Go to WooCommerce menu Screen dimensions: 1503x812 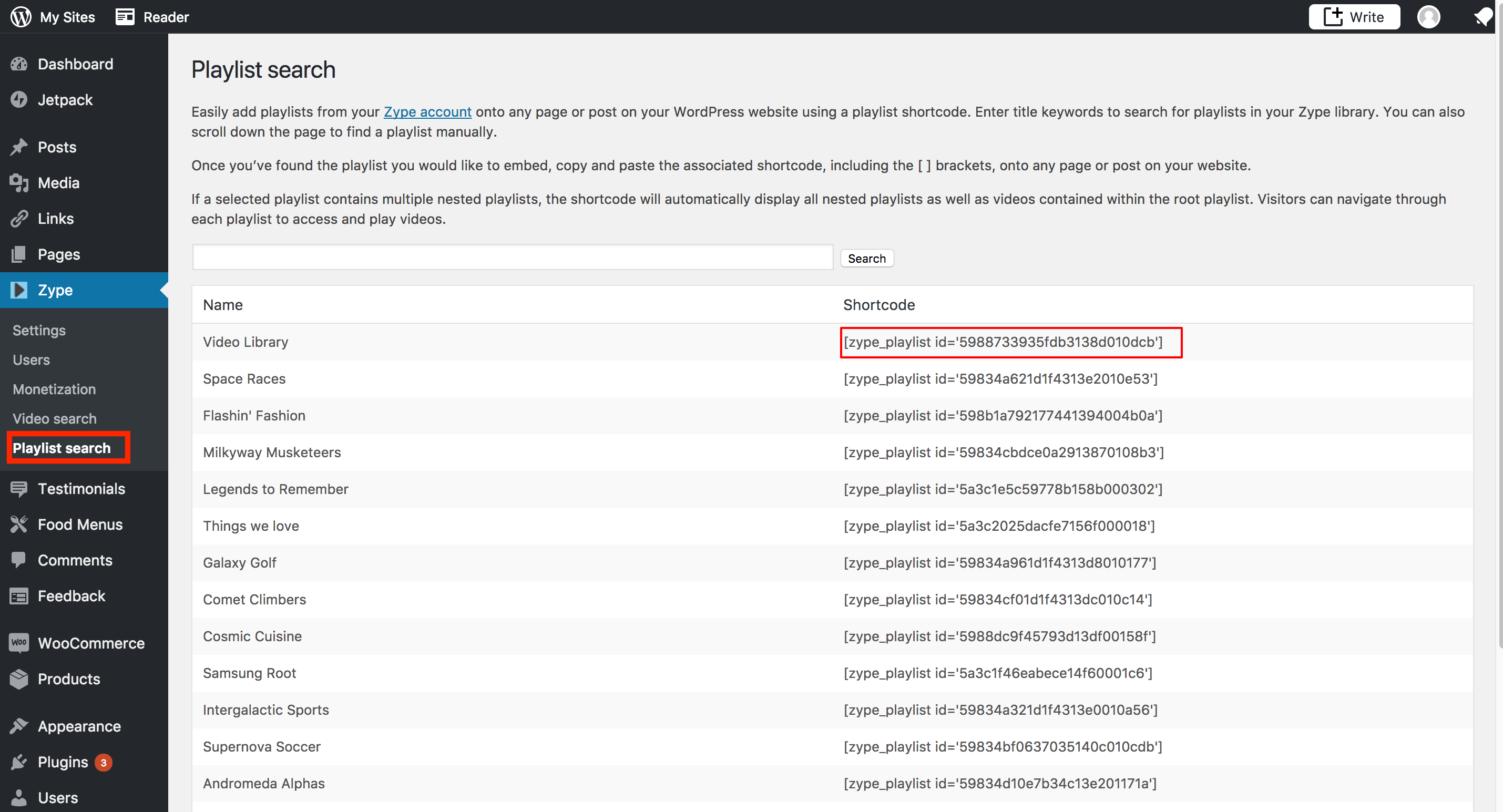(91, 643)
